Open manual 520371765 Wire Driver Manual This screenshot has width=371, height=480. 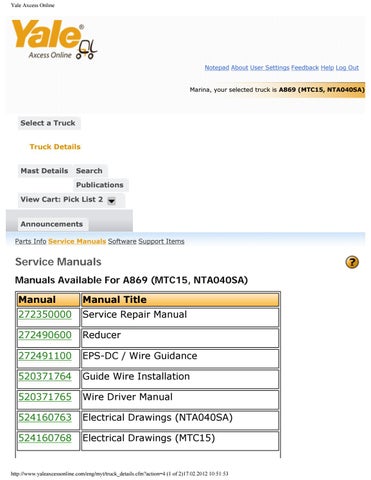click(45, 397)
